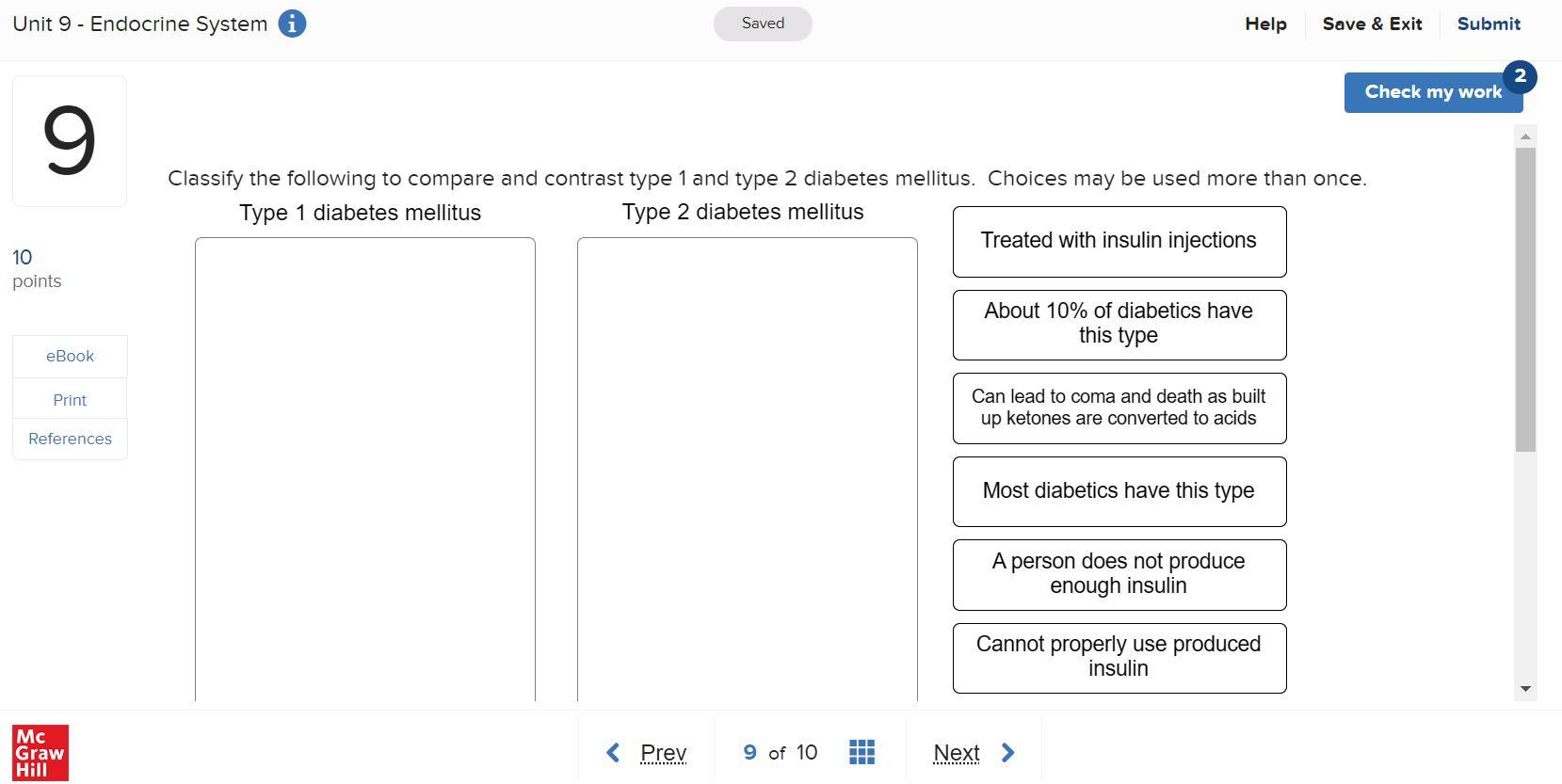Click the vertical scrollbar thumb

point(1526,299)
